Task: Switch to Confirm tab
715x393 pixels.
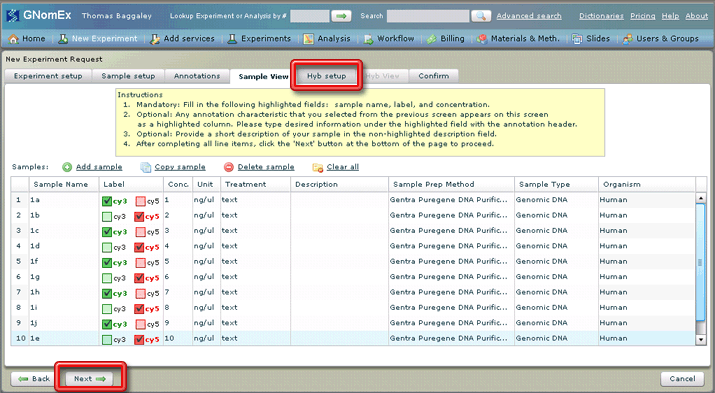Action: (x=434, y=76)
